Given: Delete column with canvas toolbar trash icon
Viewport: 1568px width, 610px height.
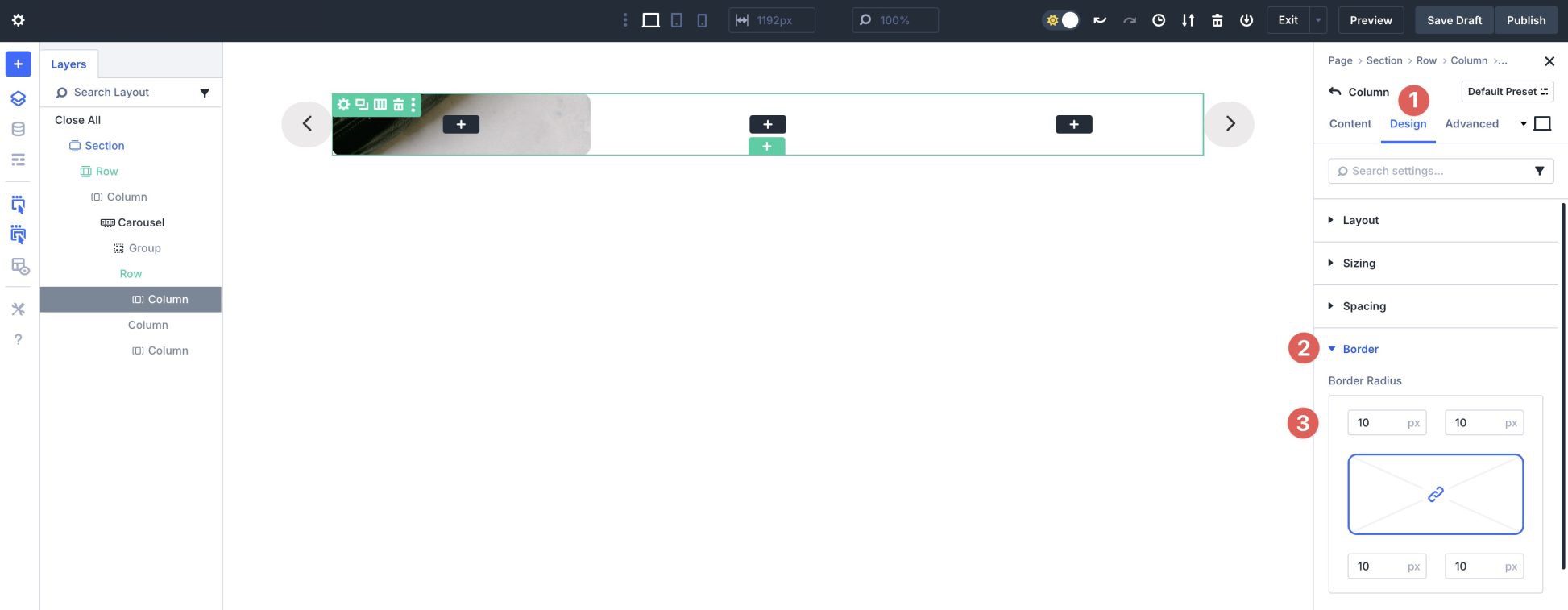Looking at the screenshot, I should click(x=398, y=104).
